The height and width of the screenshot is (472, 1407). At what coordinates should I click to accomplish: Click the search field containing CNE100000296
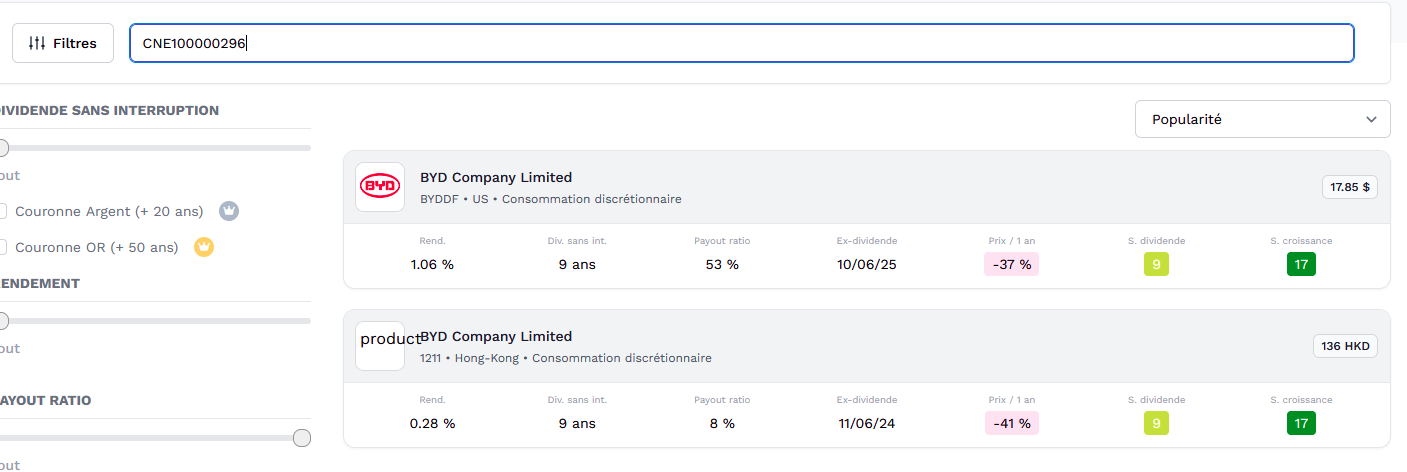(x=742, y=43)
